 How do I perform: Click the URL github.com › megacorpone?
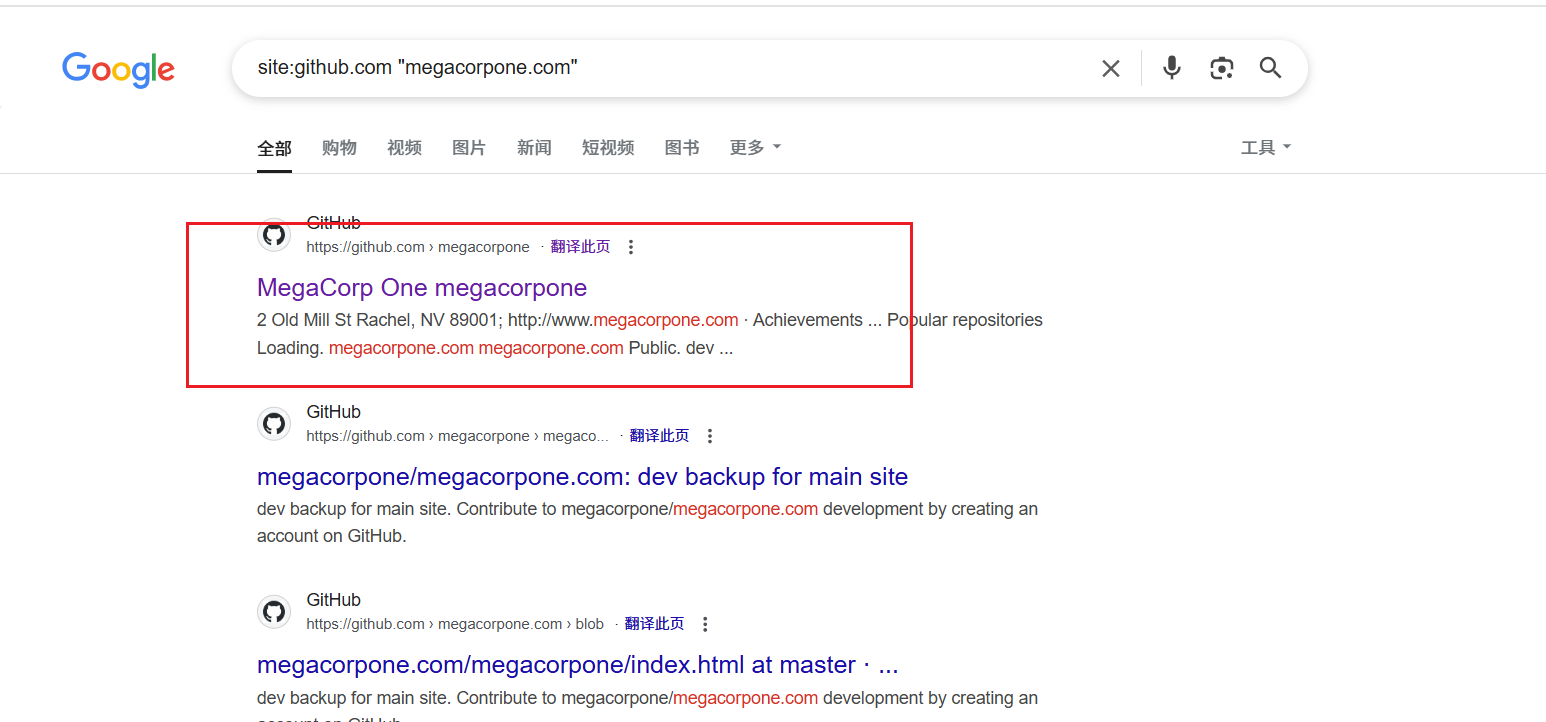(418, 247)
